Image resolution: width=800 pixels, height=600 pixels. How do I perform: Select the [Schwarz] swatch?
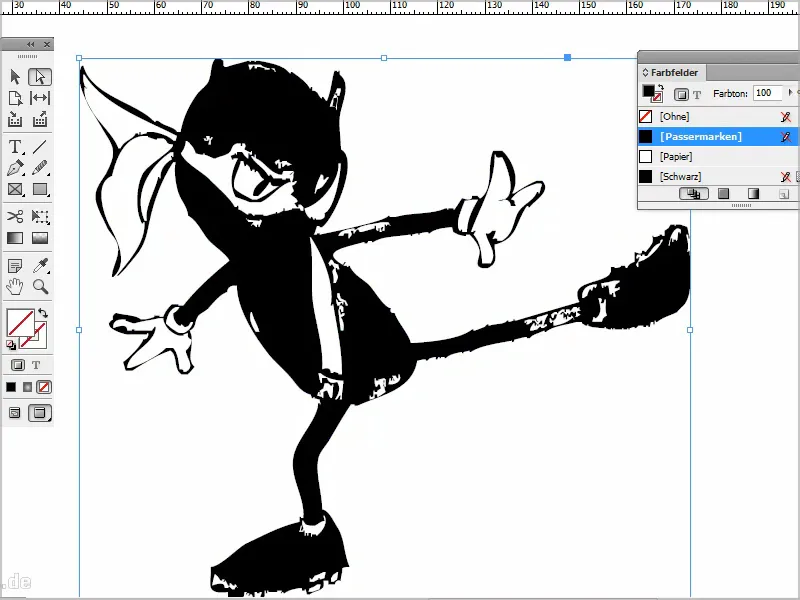(718, 177)
